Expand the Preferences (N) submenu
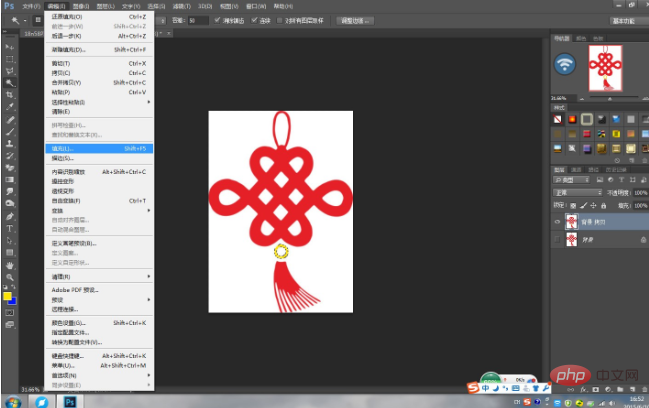 pos(99,375)
